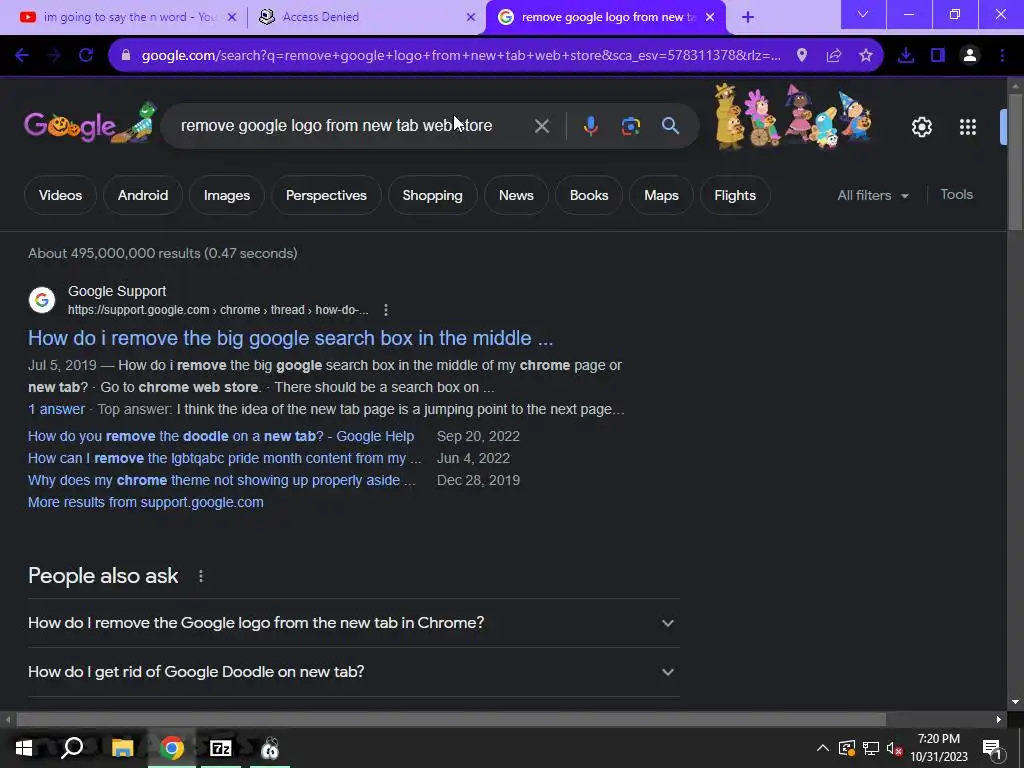Start voice search with the microphone icon
Screen dimensions: 1024x768
point(590,126)
